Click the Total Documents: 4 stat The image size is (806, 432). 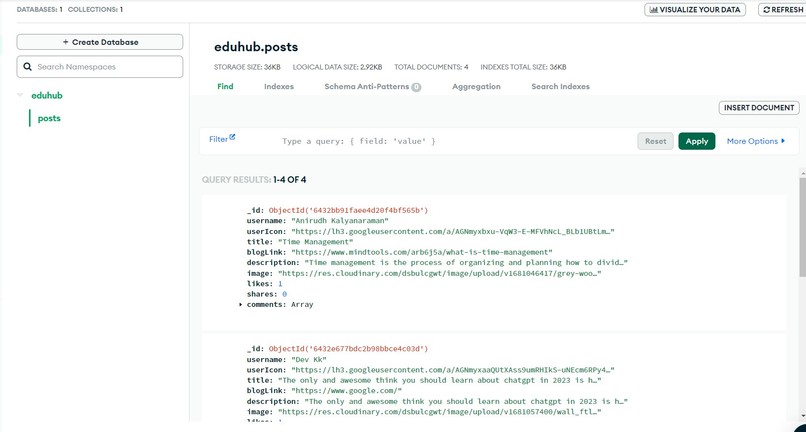click(x=431, y=67)
